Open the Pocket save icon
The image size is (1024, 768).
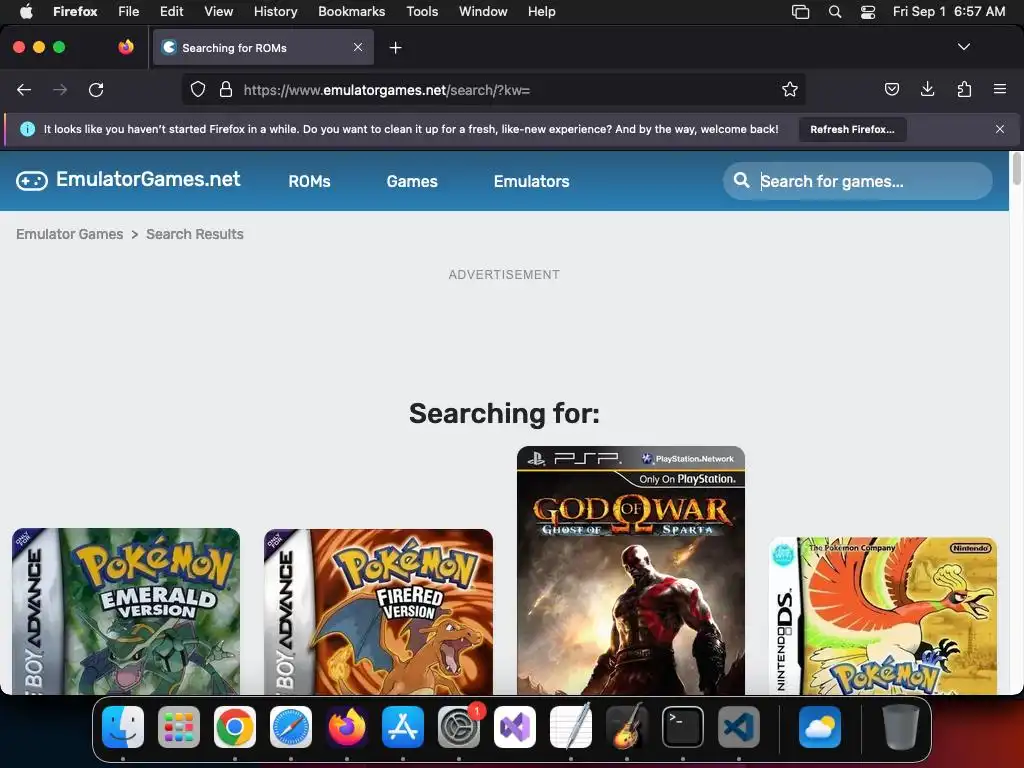click(x=891, y=89)
